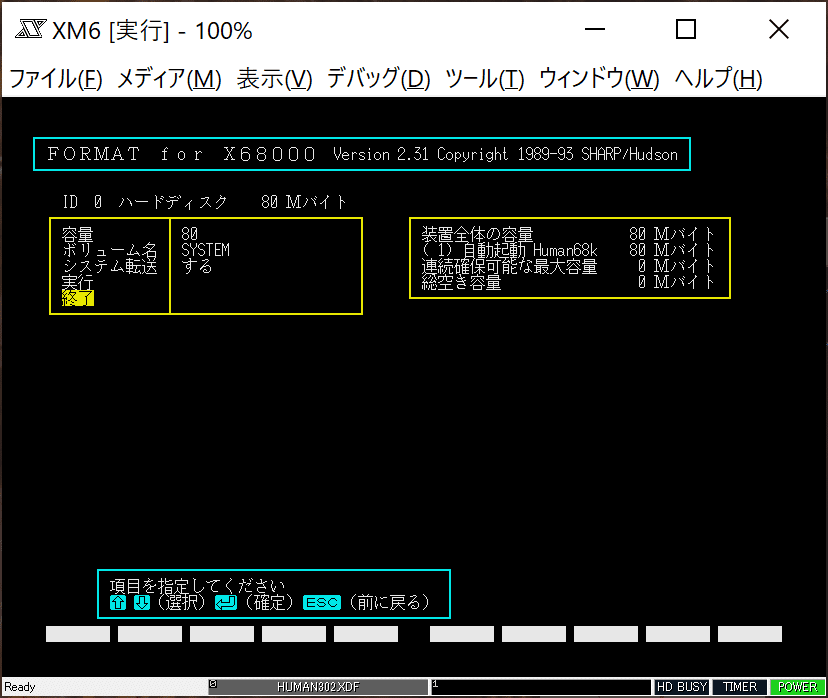828x698 pixels.
Task: Select the 容量 option in the format list
Action: pyautogui.click(x=78, y=234)
